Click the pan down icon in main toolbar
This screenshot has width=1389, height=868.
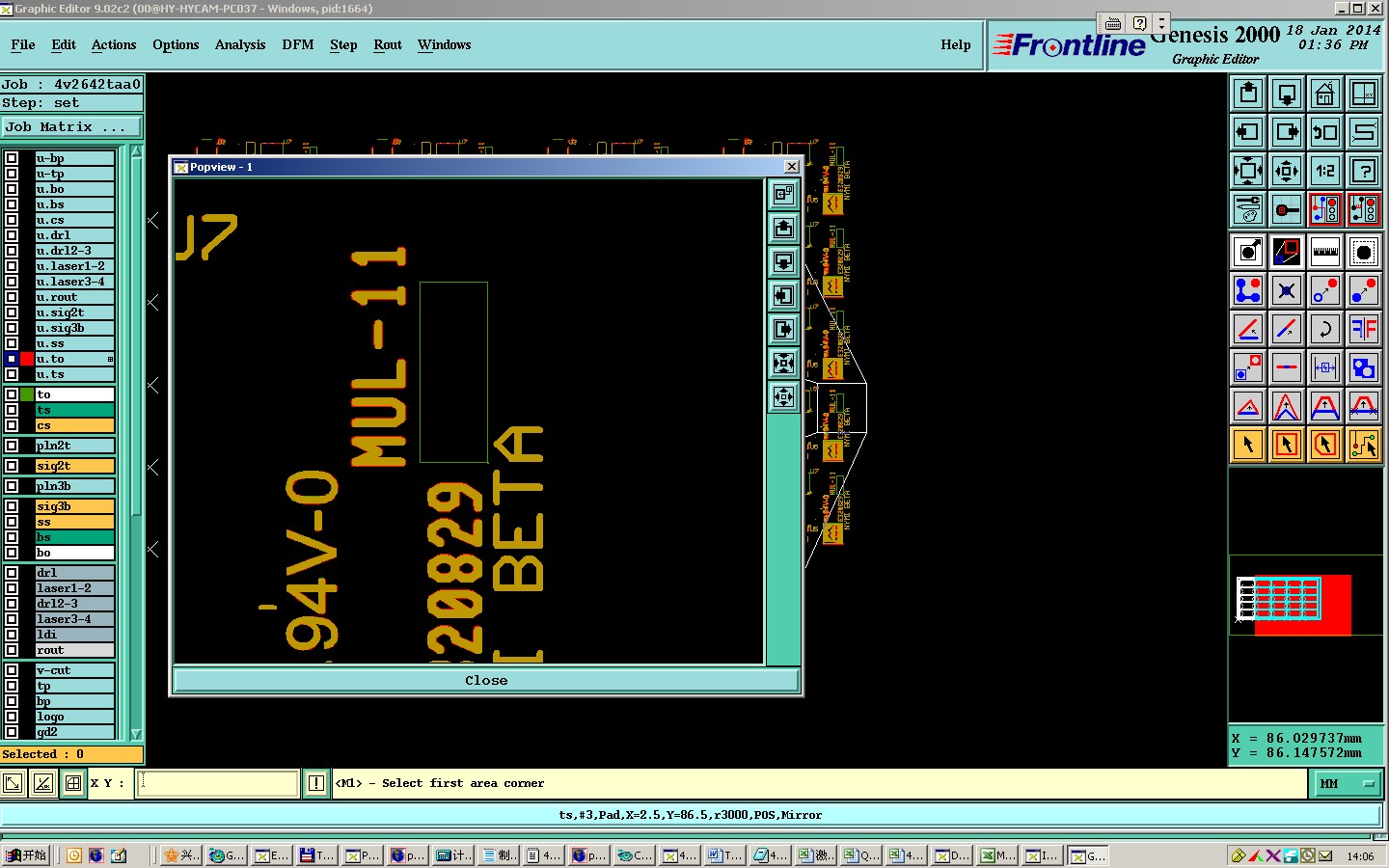click(x=1287, y=94)
